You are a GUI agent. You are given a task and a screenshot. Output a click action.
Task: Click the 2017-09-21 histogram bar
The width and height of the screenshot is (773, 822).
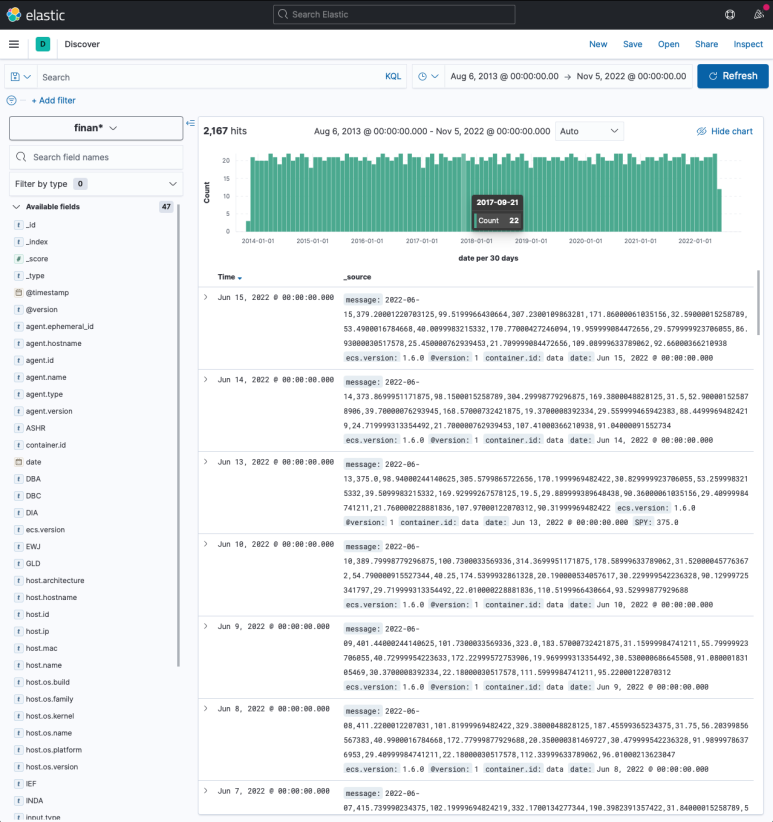pos(464,192)
